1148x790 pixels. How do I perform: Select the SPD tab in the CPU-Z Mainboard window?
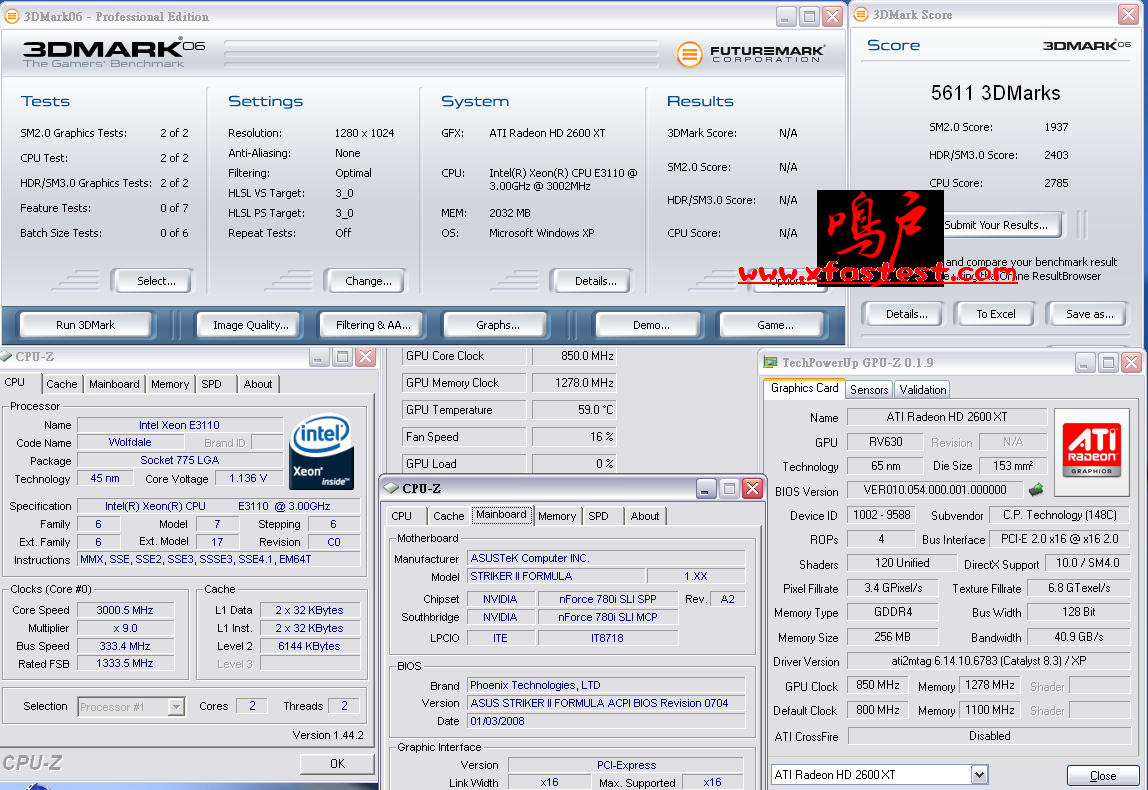(598, 516)
